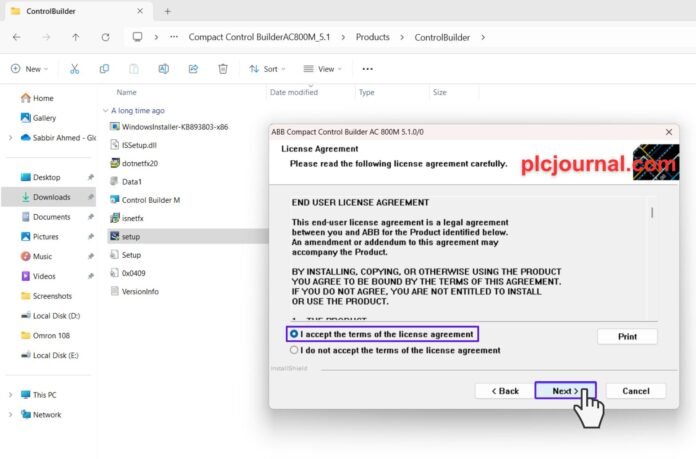This screenshot has width=696, height=459.
Task: Click the Next button in installer
Action: [x=565, y=391]
